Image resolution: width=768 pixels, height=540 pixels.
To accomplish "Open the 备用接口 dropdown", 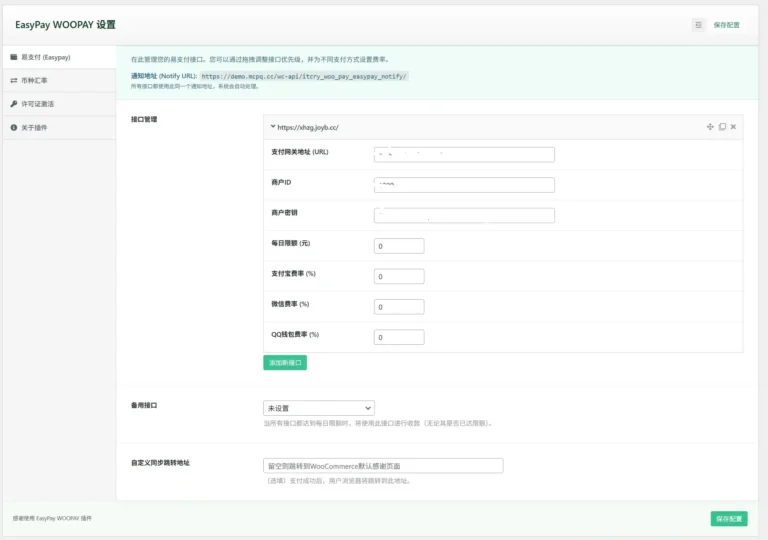I will point(318,408).
